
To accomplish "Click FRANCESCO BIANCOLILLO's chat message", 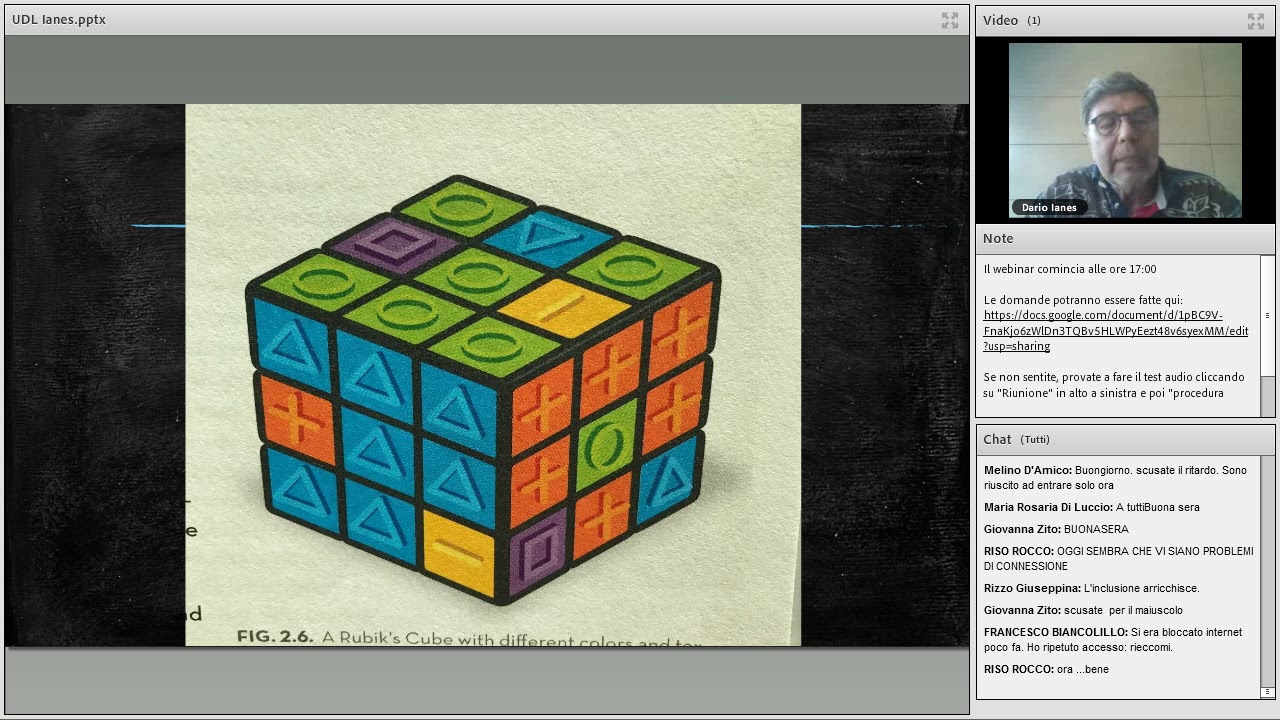I will pyautogui.click(x=1113, y=640).
